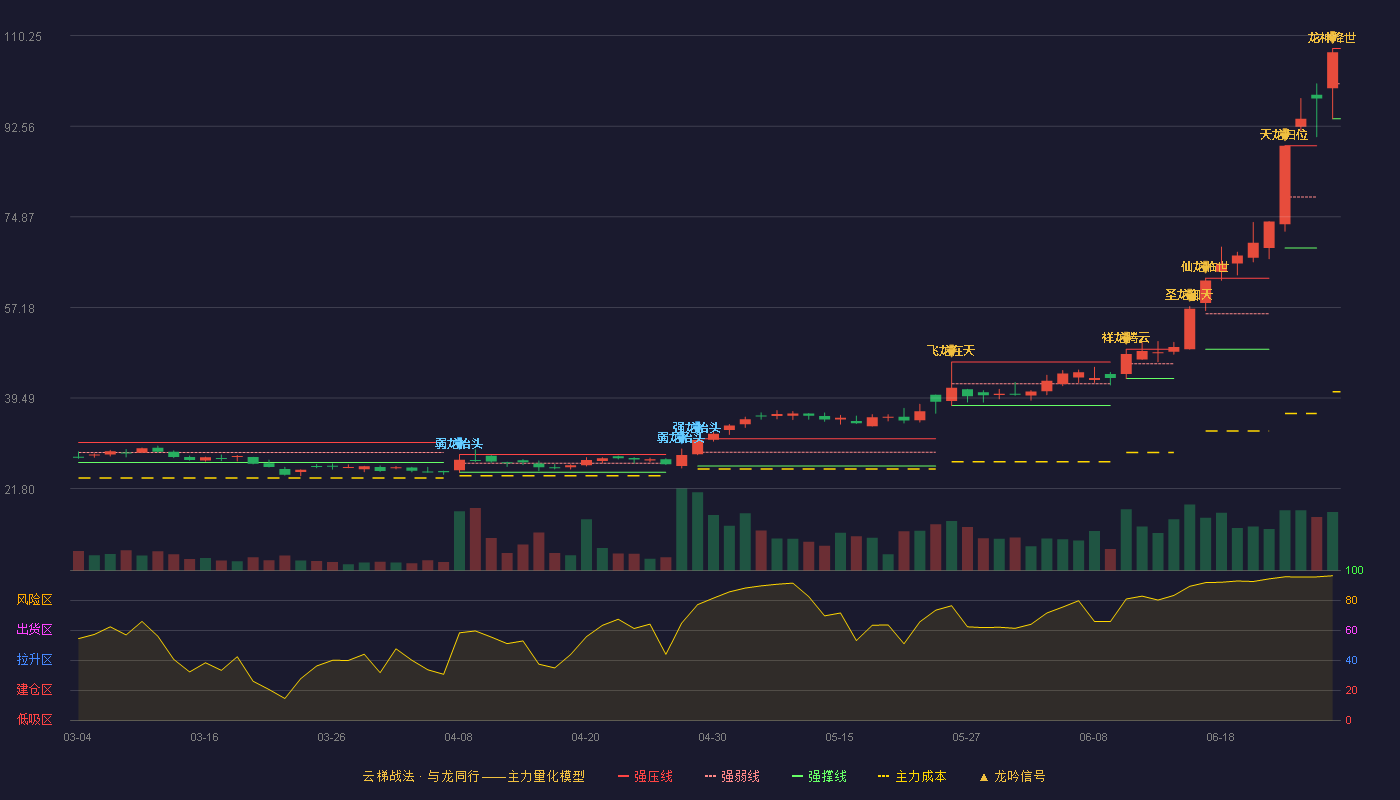Click the 仙龙临世 signal marker
1400x800 pixels.
(x=1205, y=267)
